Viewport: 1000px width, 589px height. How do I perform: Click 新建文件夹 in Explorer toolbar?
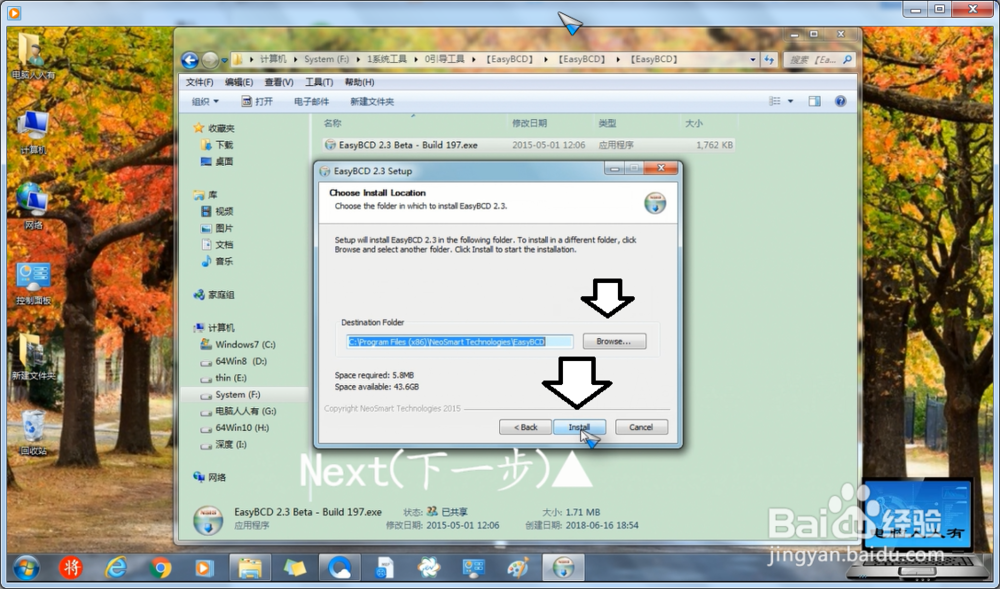372,101
